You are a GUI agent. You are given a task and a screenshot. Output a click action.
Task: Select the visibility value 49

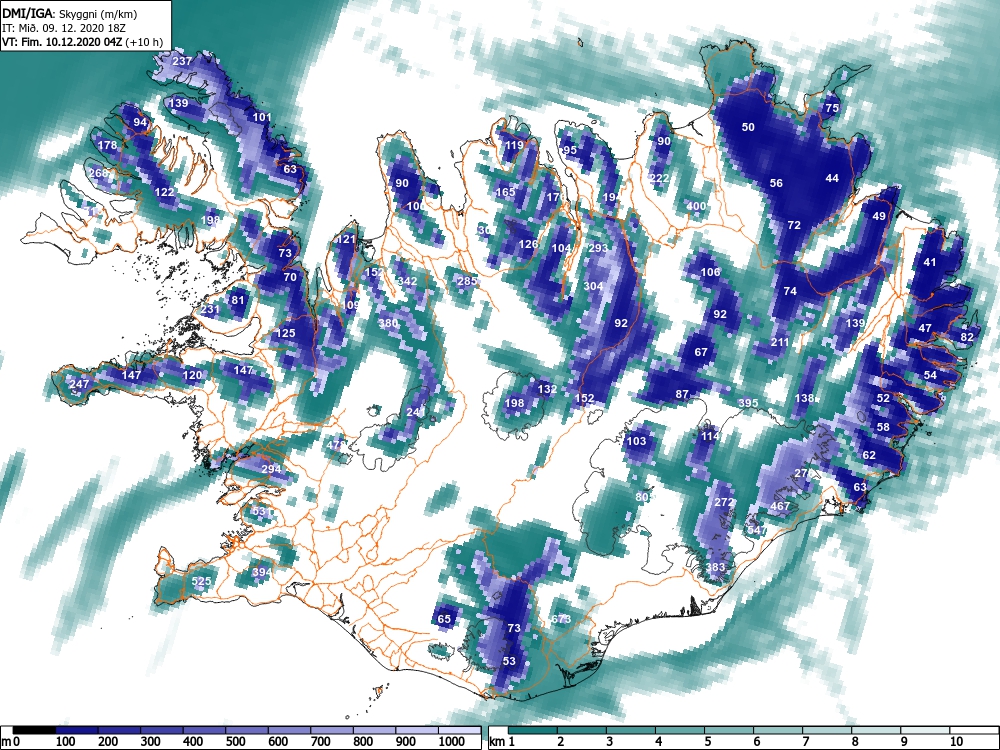879,216
